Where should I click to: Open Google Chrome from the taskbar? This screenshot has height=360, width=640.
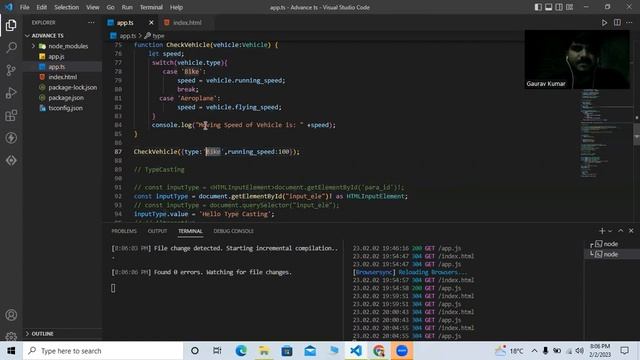pyautogui.click(x=379, y=351)
